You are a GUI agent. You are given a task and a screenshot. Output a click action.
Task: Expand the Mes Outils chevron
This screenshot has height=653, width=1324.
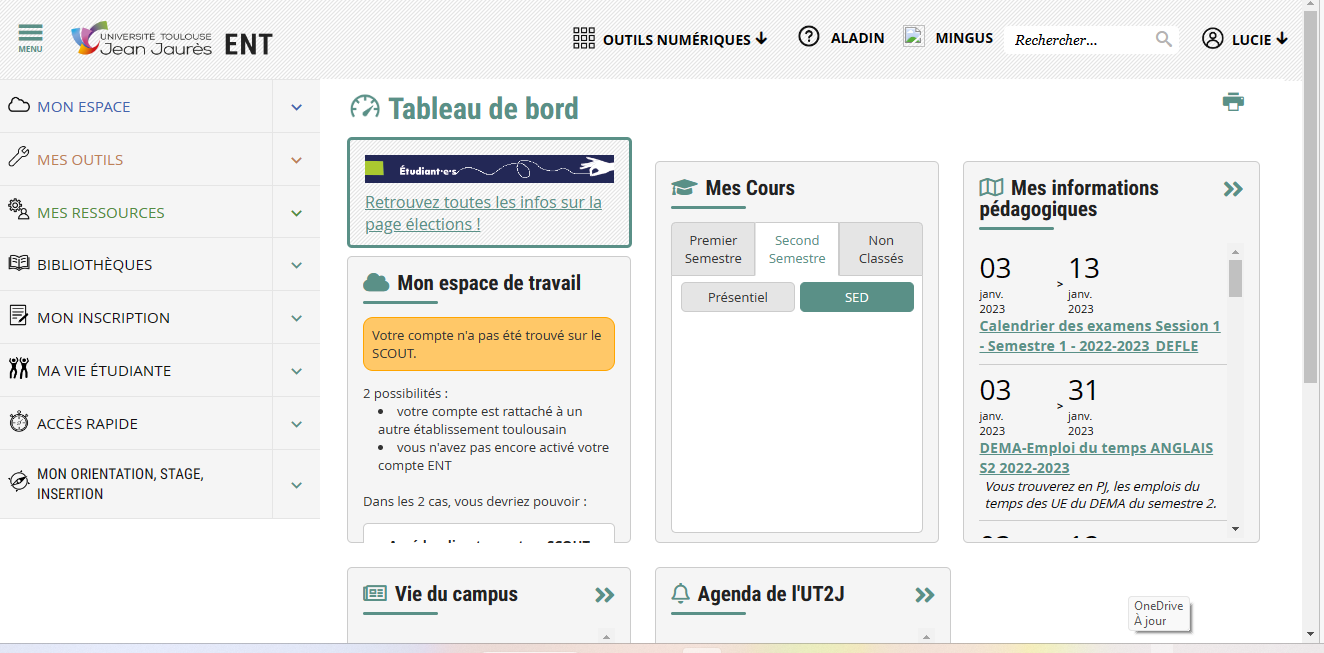296,160
